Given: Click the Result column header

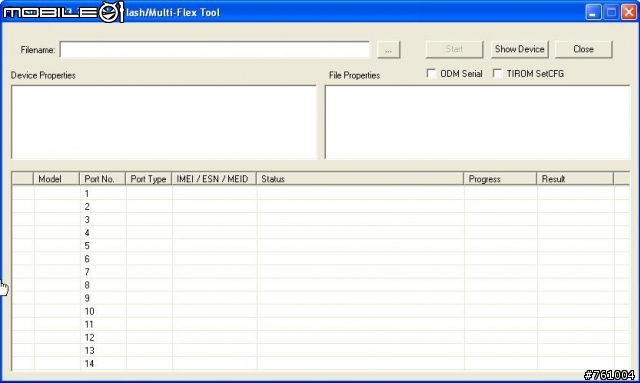Looking at the screenshot, I should [x=575, y=179].
